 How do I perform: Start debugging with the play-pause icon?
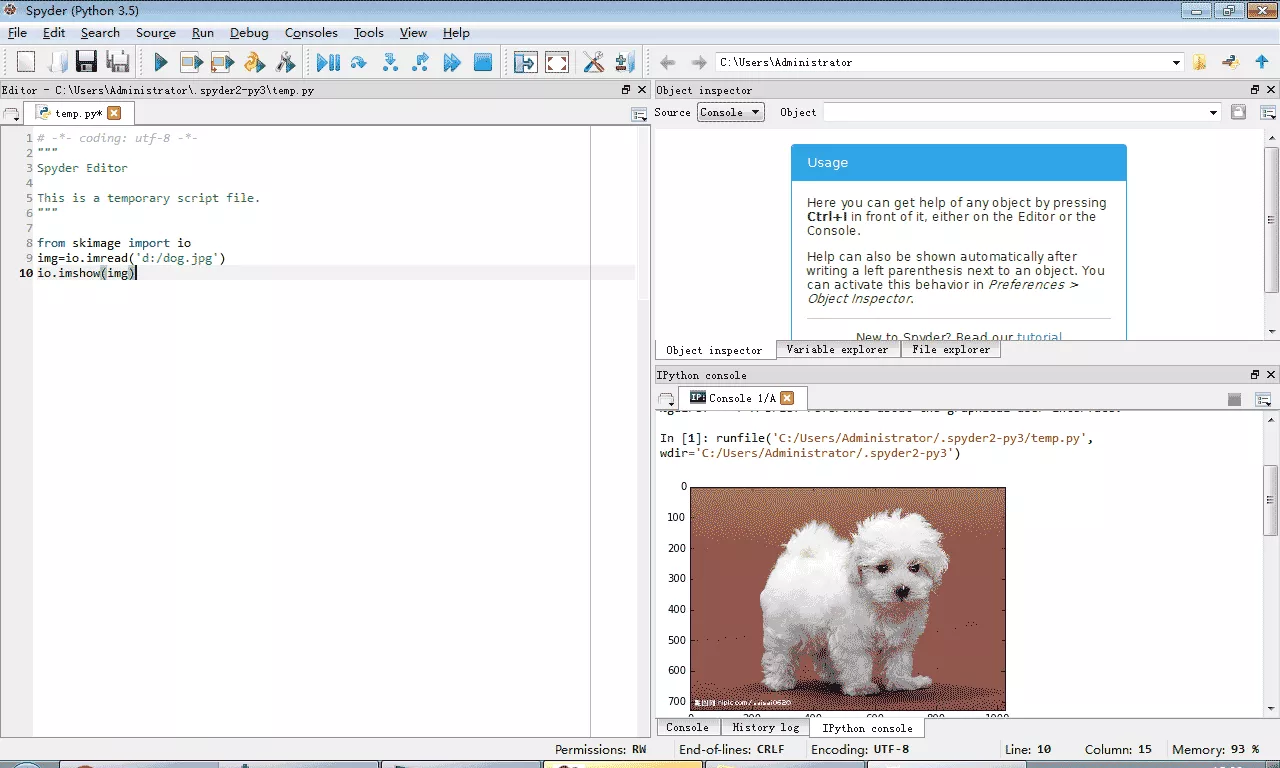328,63
